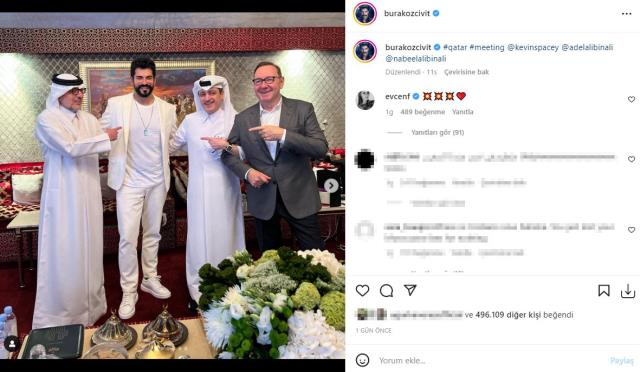Like the first blurred comment
640x372 pixels.
click(x=631, y=159)
